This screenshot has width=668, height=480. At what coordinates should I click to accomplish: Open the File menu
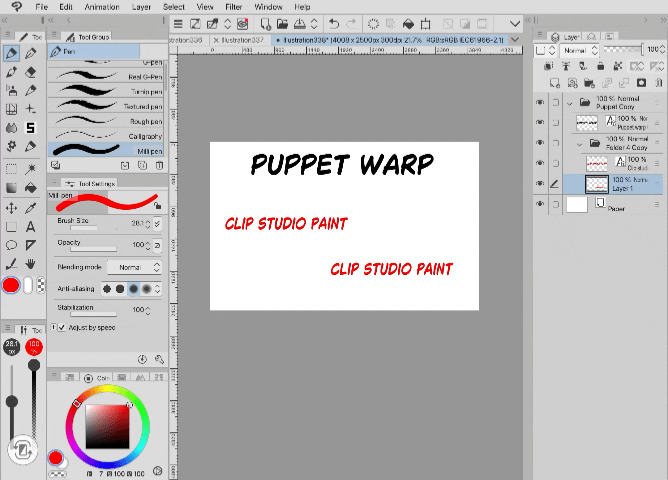(41, 7)
